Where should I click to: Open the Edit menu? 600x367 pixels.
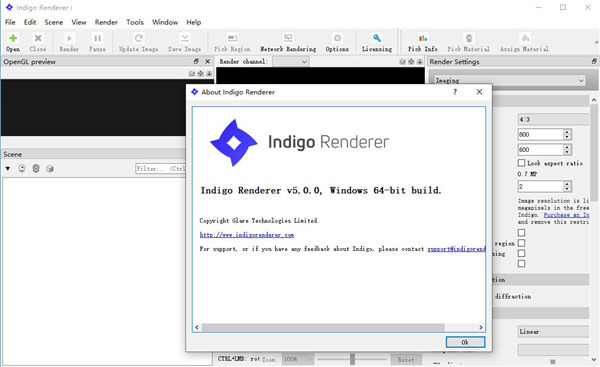pyautogui.click(x=30, y=22)
